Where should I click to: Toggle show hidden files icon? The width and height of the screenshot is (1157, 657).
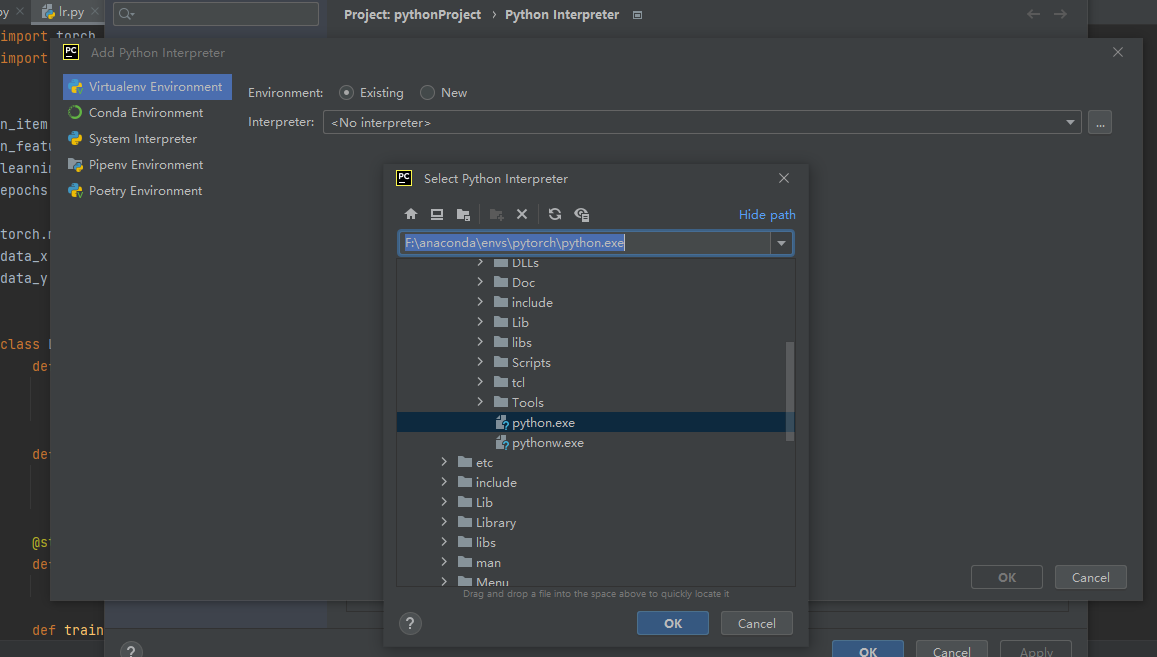(581, 214)
